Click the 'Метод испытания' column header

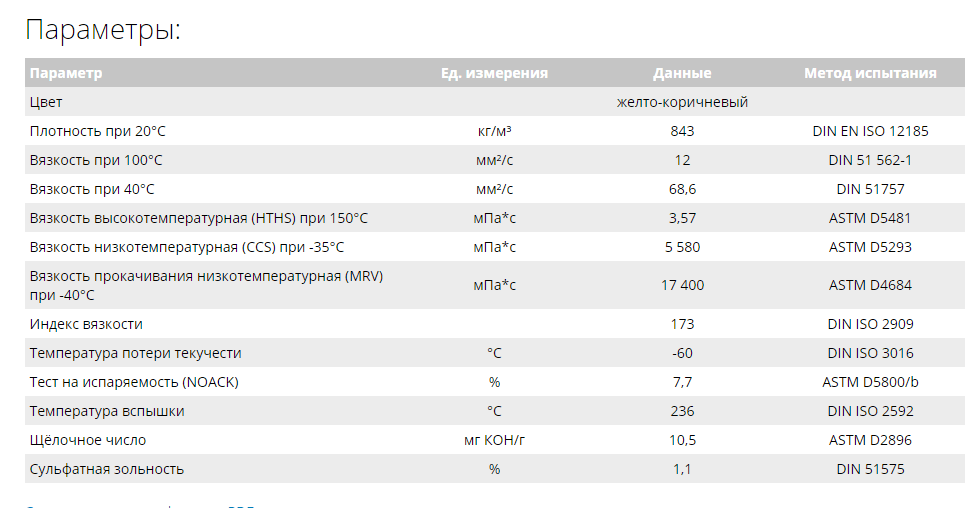point(870,73)
